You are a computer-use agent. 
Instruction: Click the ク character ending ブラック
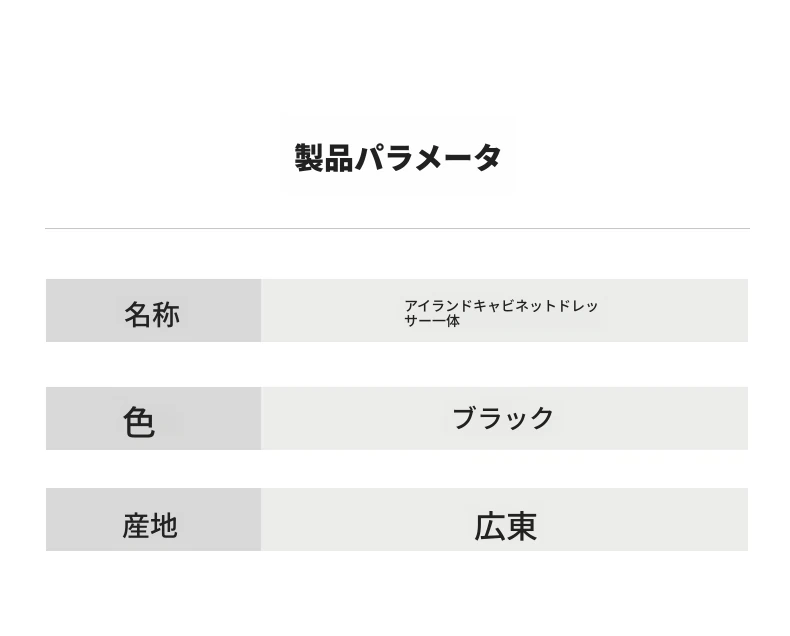(x=542, y=418)
